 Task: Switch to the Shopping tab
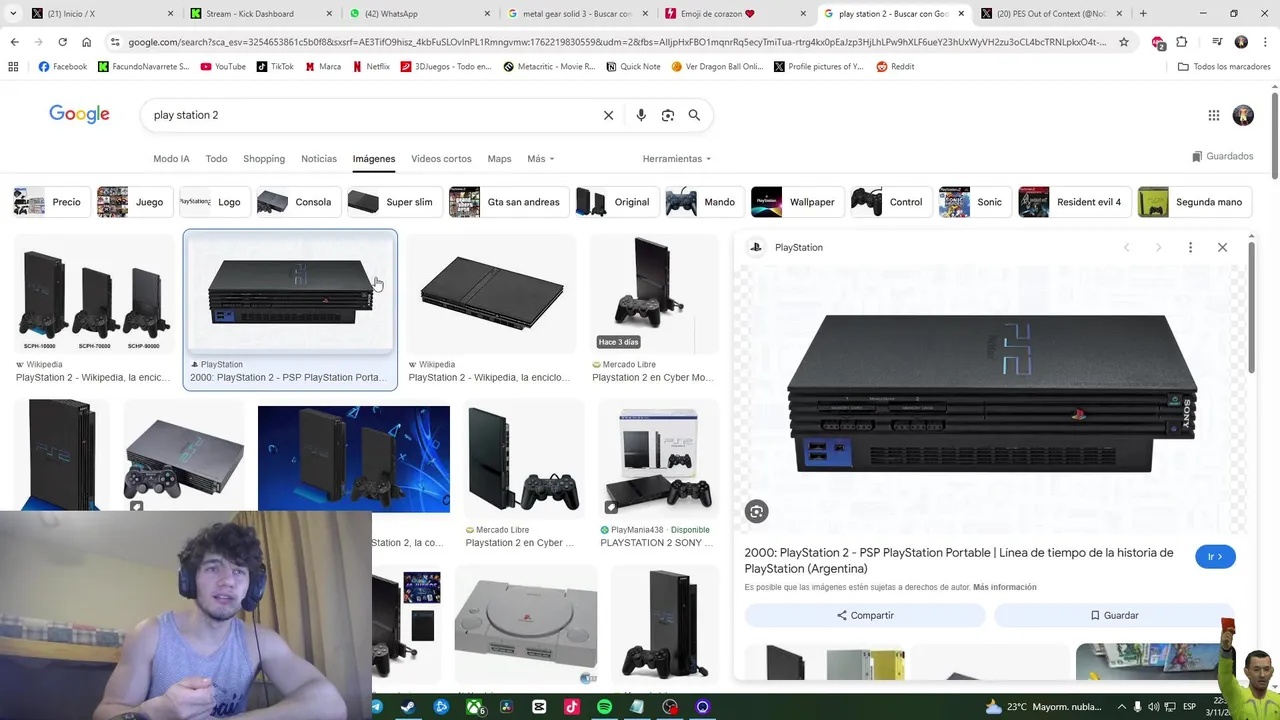[264, 159]
